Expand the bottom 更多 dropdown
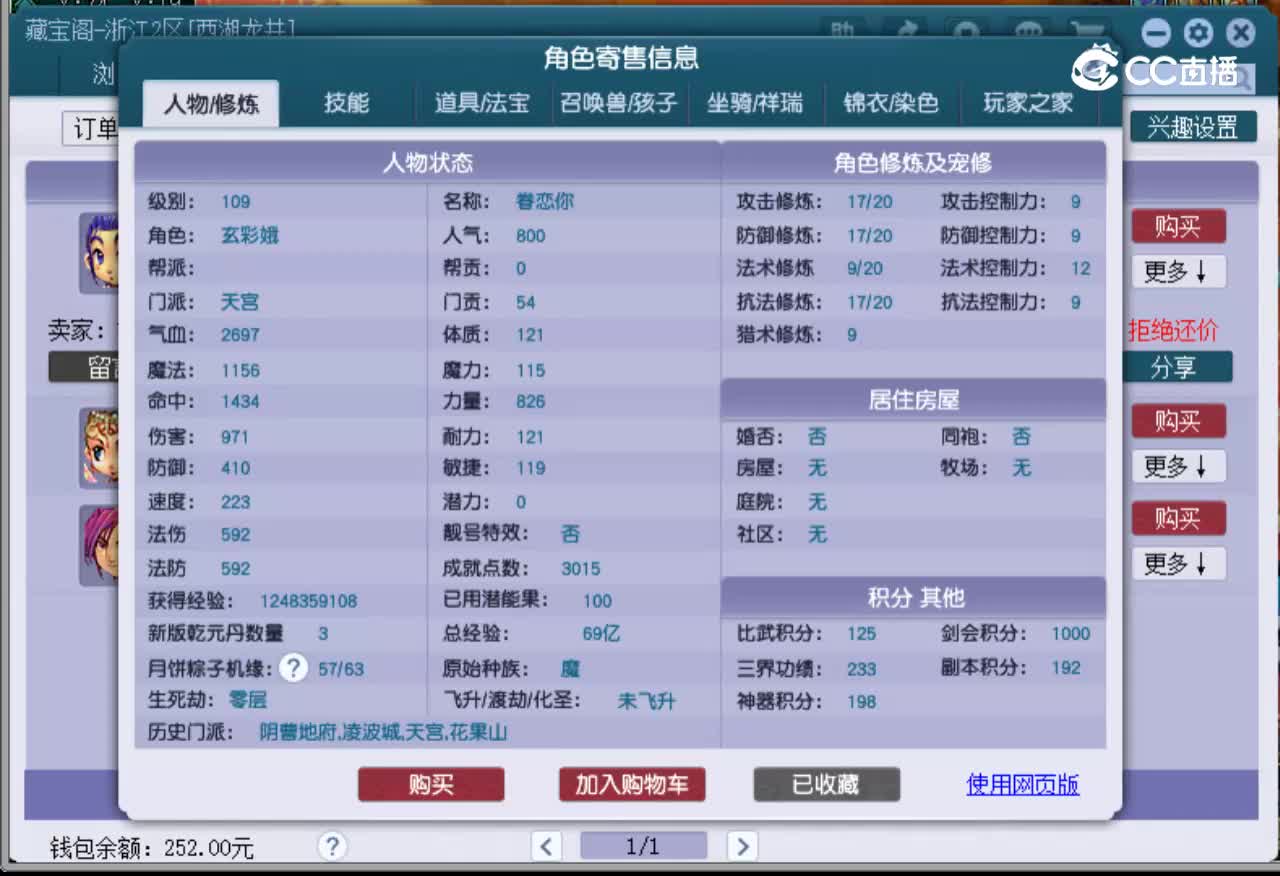The image size is (1280, 876). point(1178,564)
